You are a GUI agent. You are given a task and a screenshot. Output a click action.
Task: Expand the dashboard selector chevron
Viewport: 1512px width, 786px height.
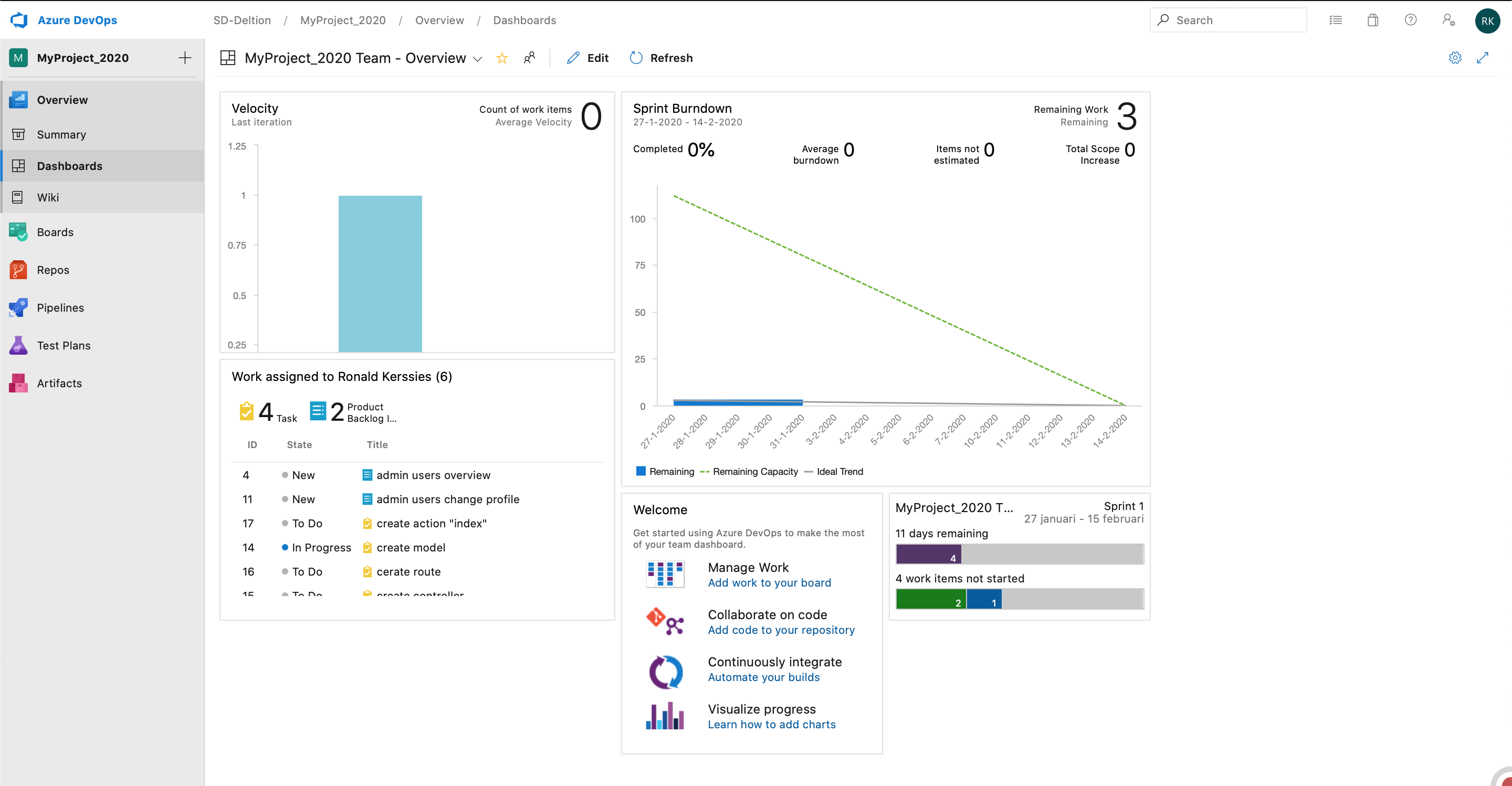tap(477, 59)
